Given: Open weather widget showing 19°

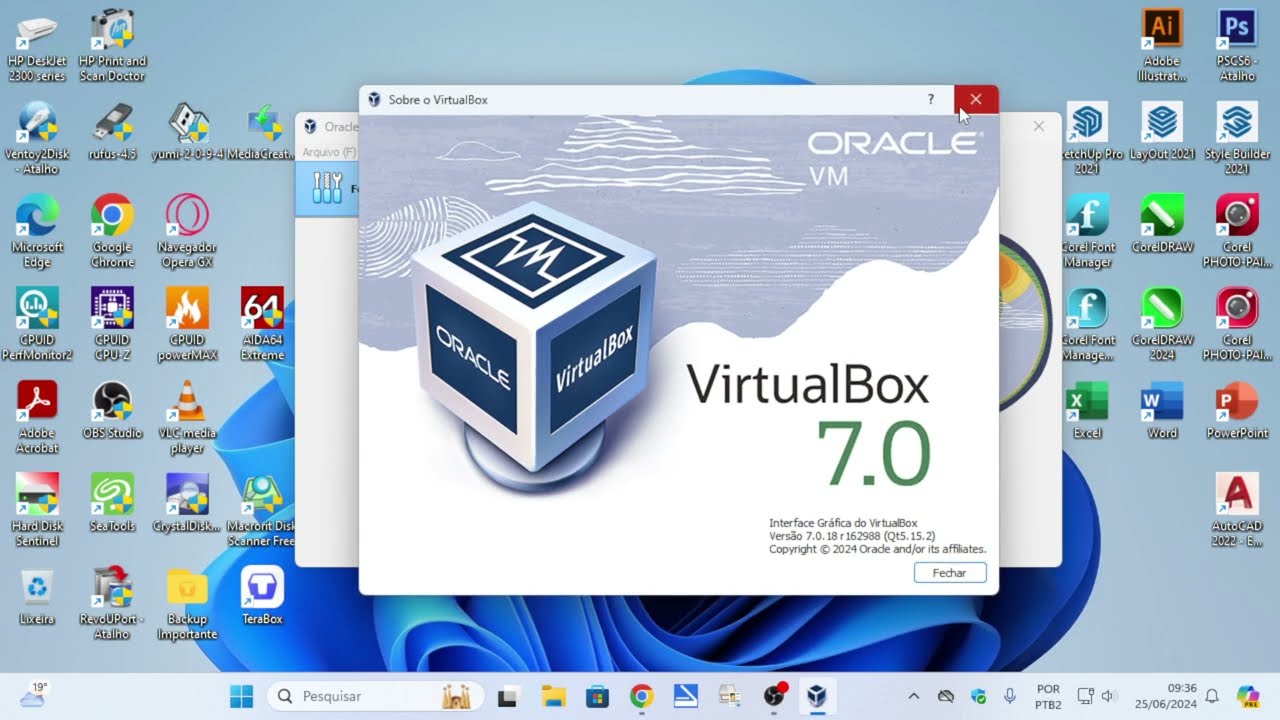Looking at the screenshot, I should pyautogui.click(x=33, y=695).
